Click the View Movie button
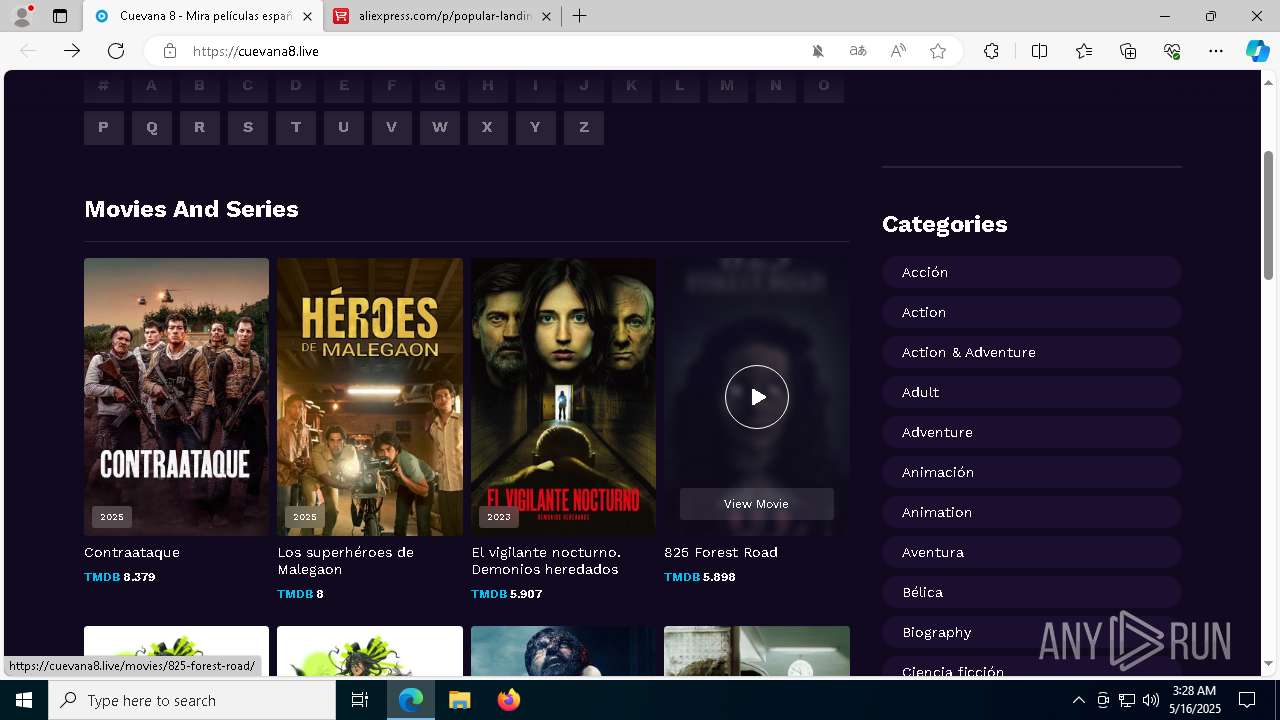This screenshot has width=1280, height=720. (x=757, y=504)
